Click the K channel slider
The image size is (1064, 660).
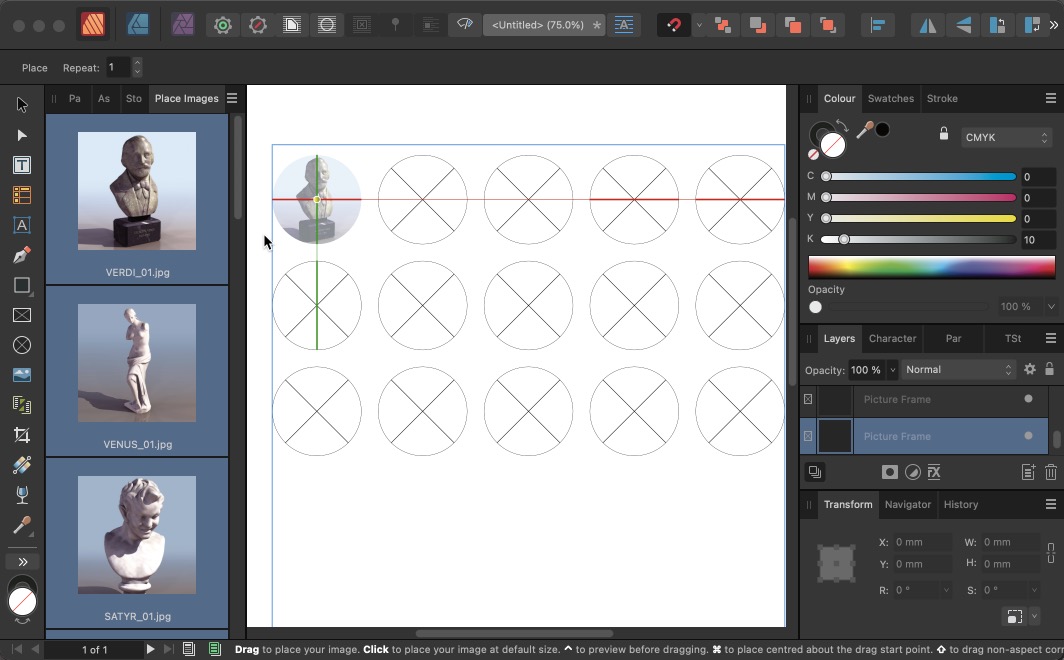pos(918,239)
